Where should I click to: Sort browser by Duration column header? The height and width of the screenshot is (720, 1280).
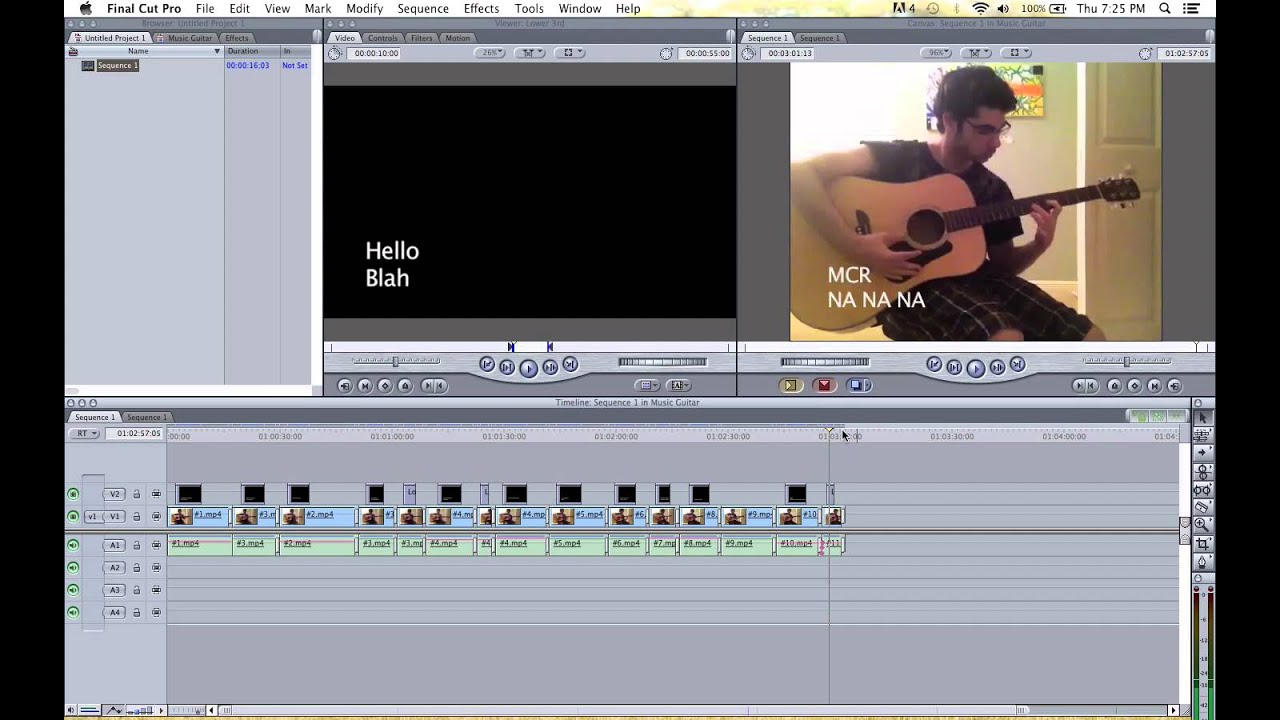[x=251, y=51]
